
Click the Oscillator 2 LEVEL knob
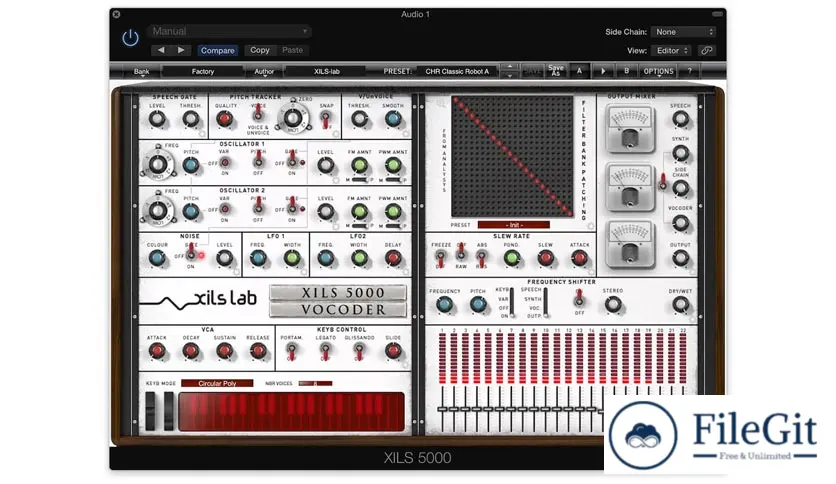(x=326, y=212)
